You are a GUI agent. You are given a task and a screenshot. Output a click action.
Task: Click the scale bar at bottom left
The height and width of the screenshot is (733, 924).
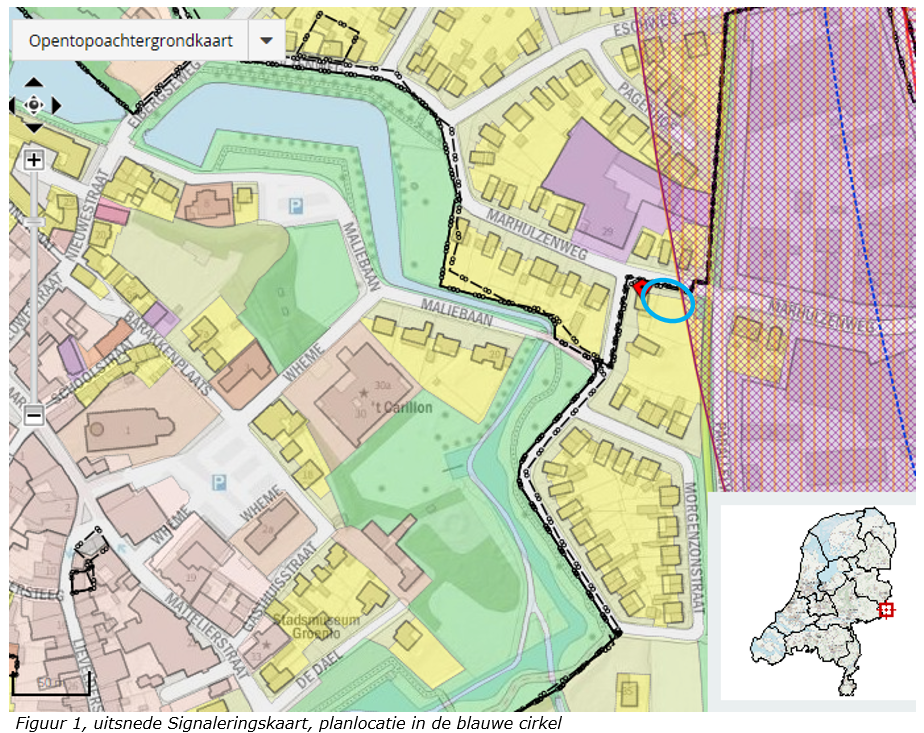pos(50,687)
